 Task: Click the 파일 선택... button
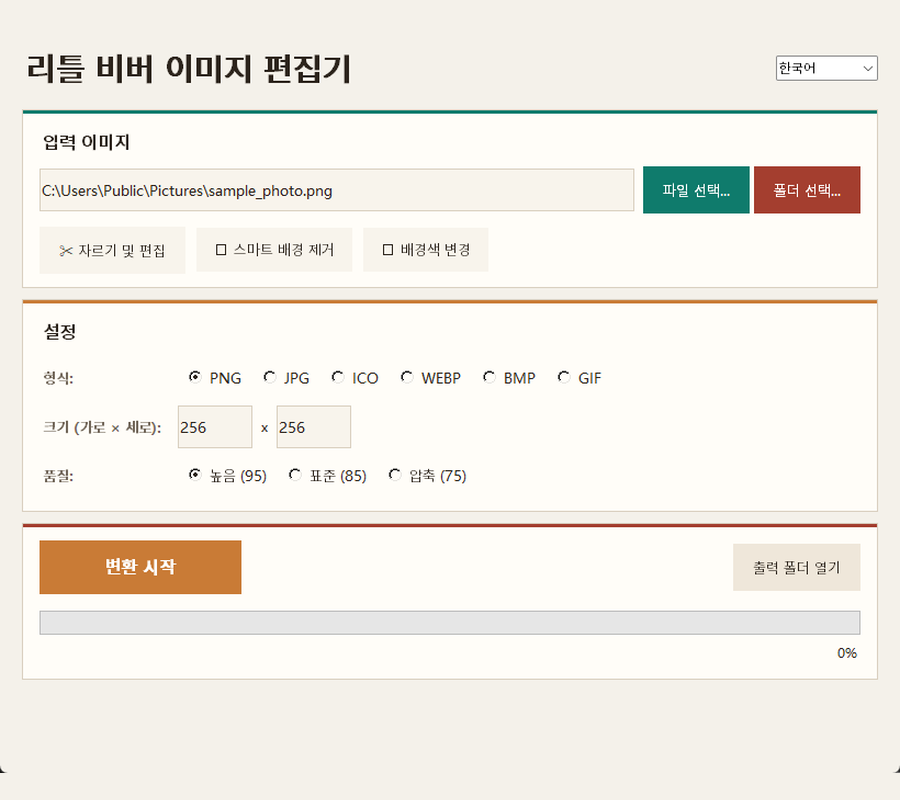[696, 190]
